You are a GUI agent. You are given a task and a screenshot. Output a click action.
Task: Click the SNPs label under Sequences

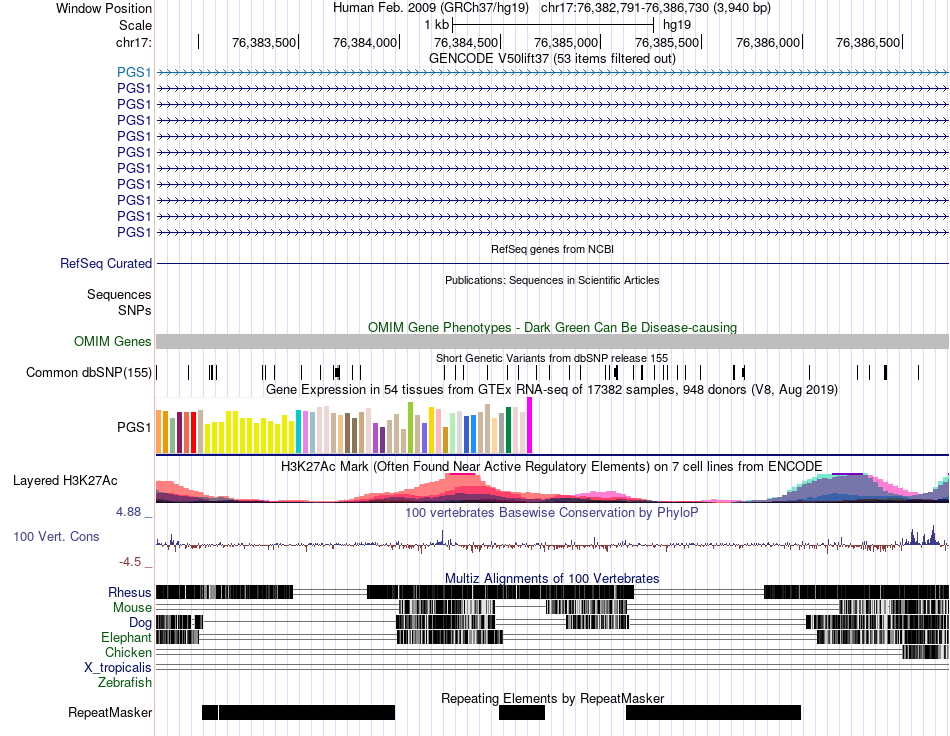pyautogui.click(x=135, y=310)
